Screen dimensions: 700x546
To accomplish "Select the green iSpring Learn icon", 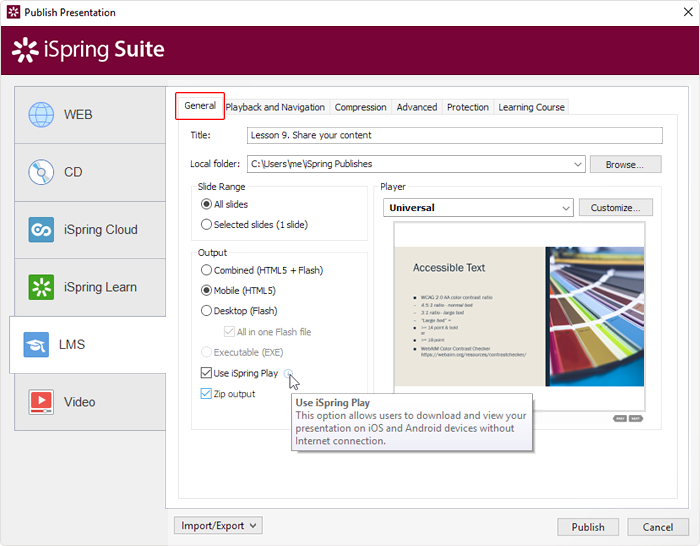I will (41, 287).
